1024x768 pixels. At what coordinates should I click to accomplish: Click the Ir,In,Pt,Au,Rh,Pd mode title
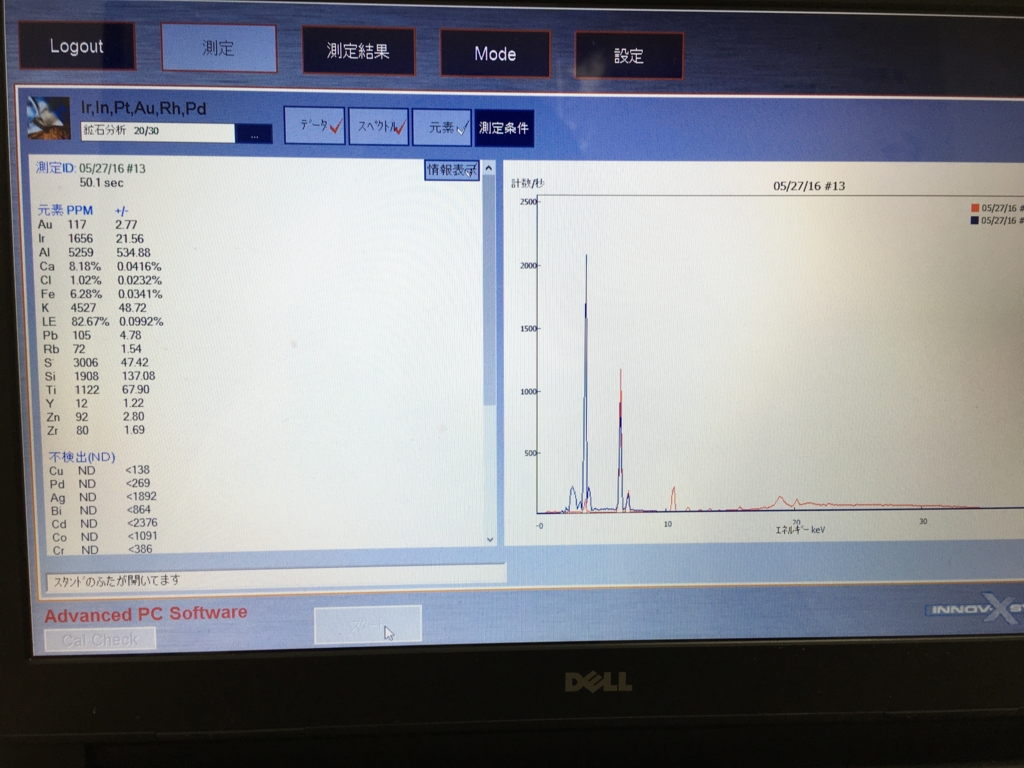point(144,108)
